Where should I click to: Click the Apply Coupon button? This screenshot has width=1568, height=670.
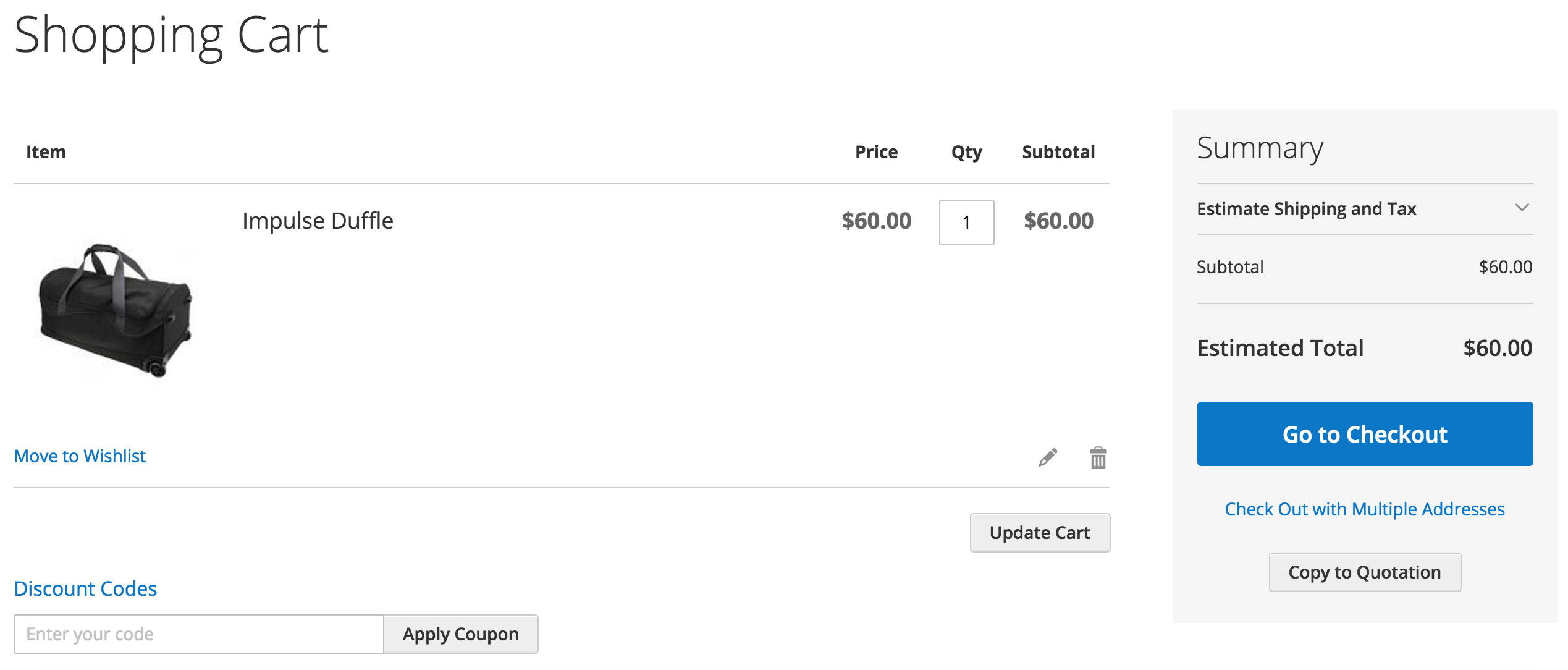[x=460, y=634]
